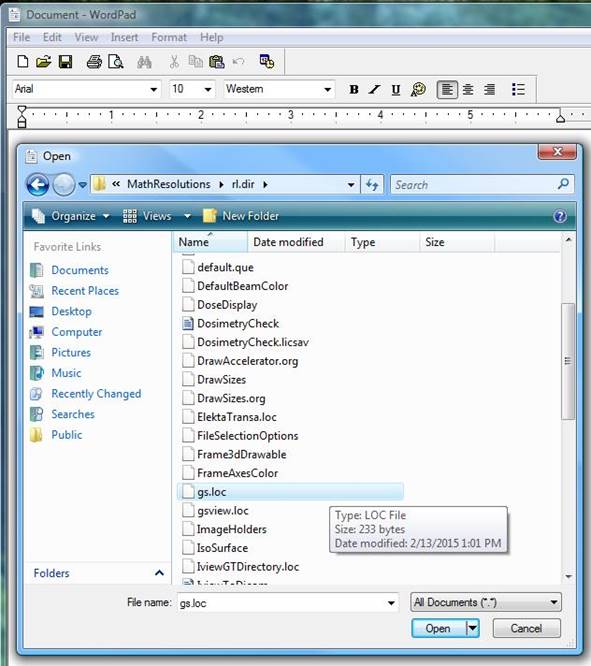Screen dimensions: 591x666
Task: Open the Arial font name dropdown
Action: coord(153,90)
